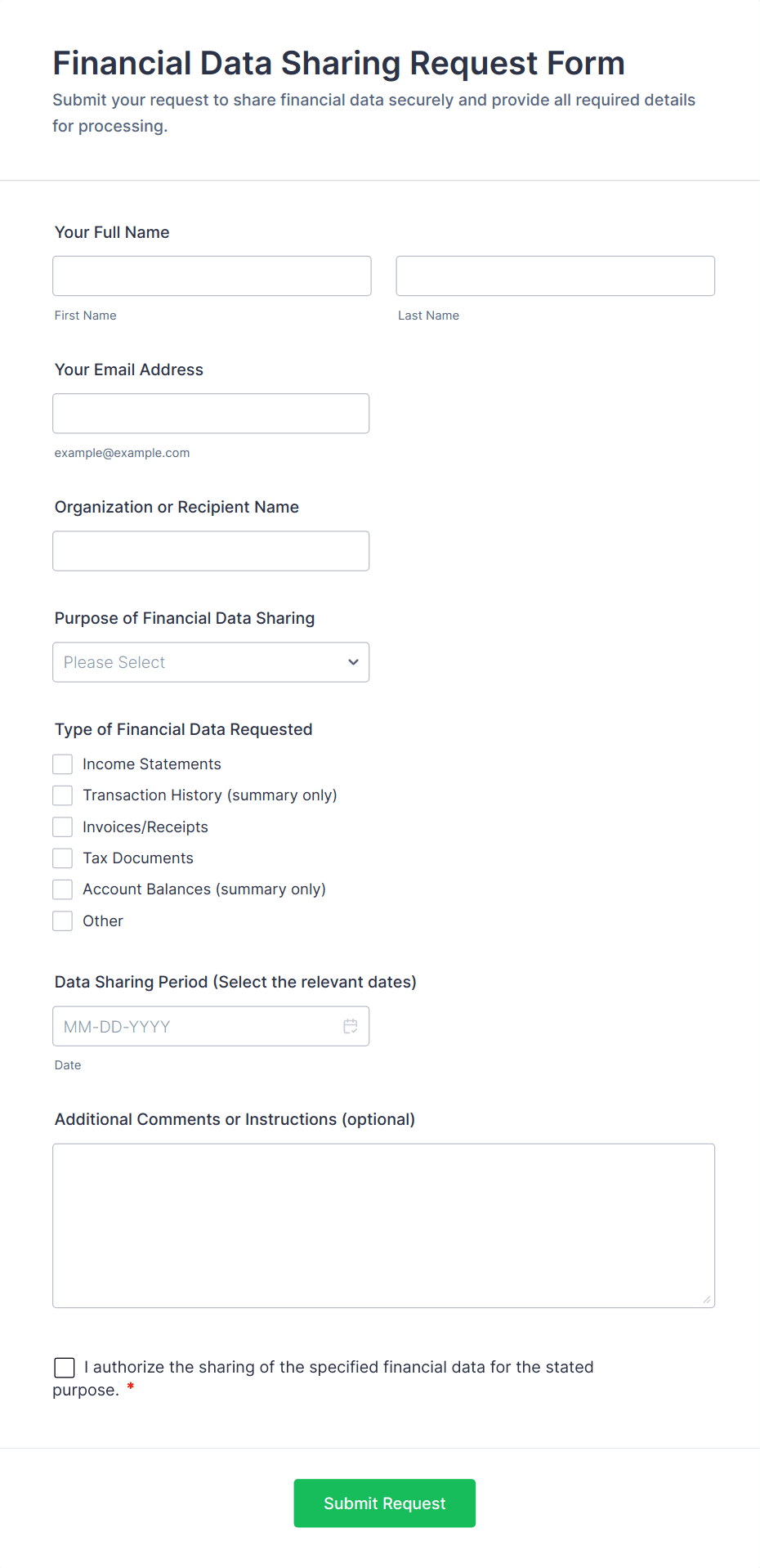Check the Invoices/Receipts box
This screenshot has width=760, height=1568.
pyautogui.click(x=62, y=827)
